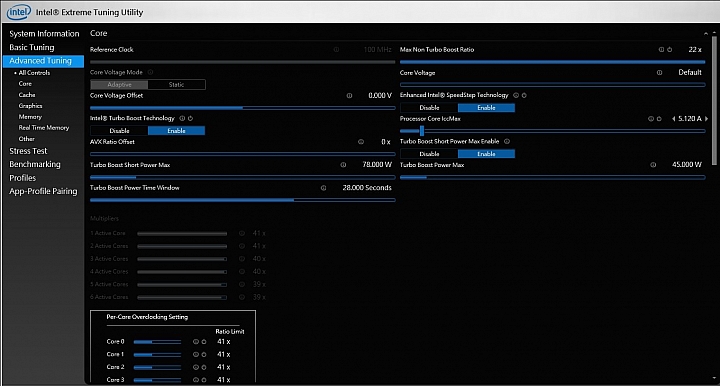Click the info icon for AVX Ratio Offset
This screenshot has height=386, width=720.
click(361, 142)
